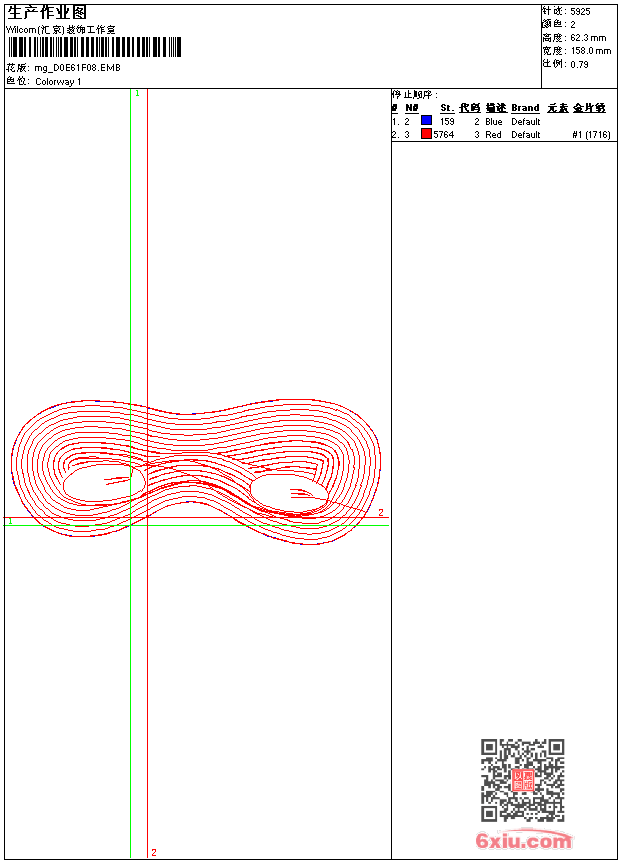Click the St. column header

tap(447, 108)
